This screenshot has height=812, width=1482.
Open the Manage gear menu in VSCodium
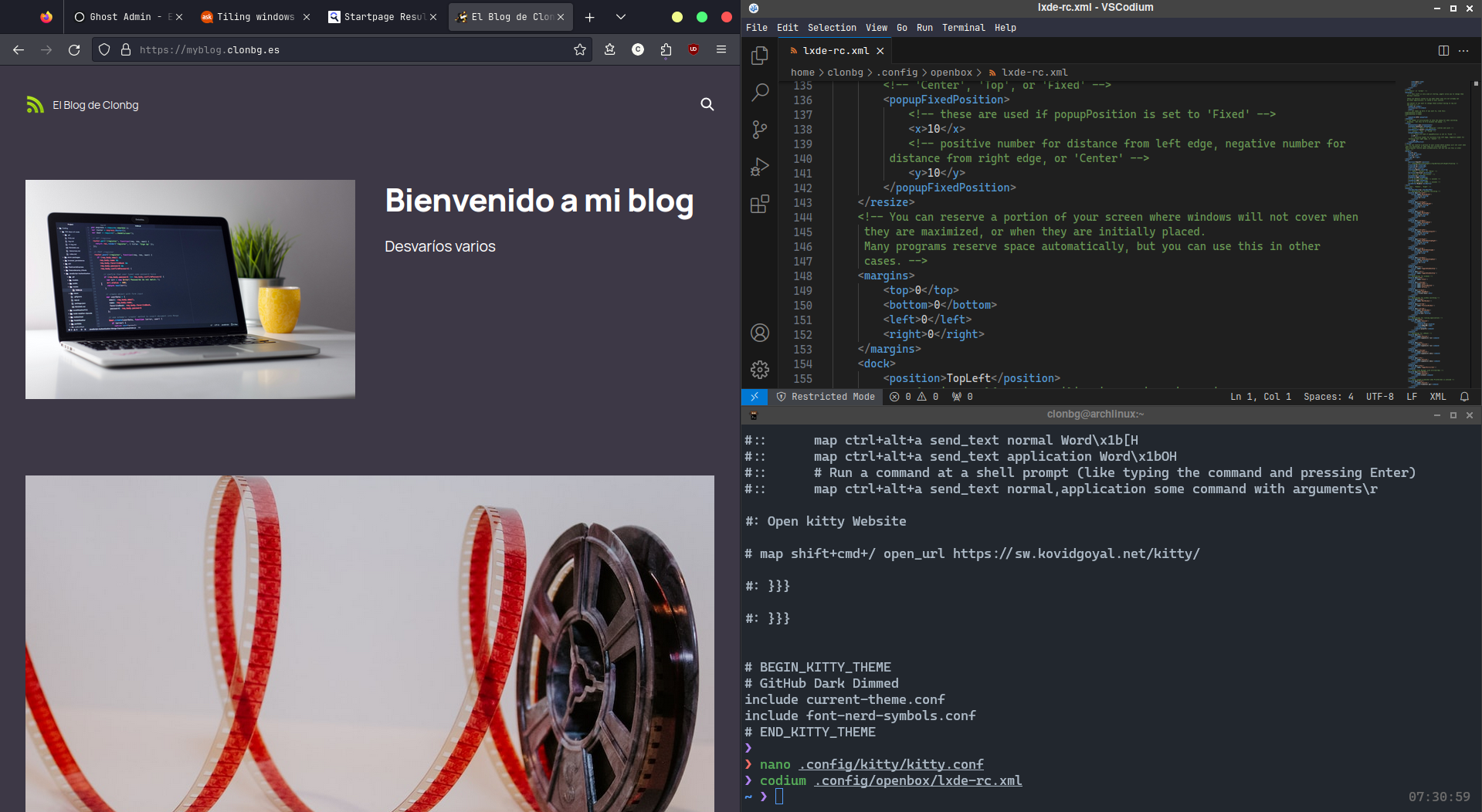760,370
